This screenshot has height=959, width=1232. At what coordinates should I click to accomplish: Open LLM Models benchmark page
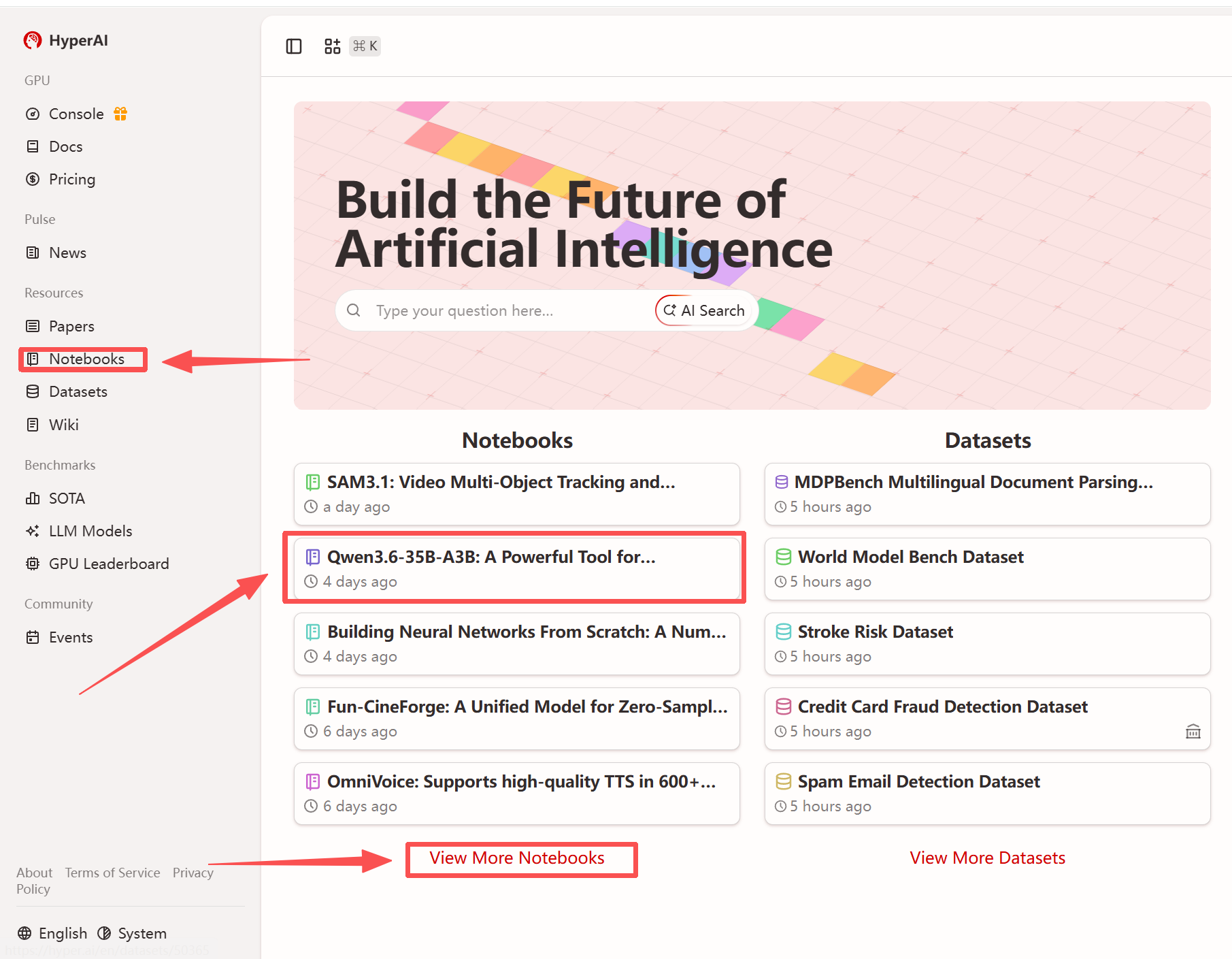(x=90, y=531)
